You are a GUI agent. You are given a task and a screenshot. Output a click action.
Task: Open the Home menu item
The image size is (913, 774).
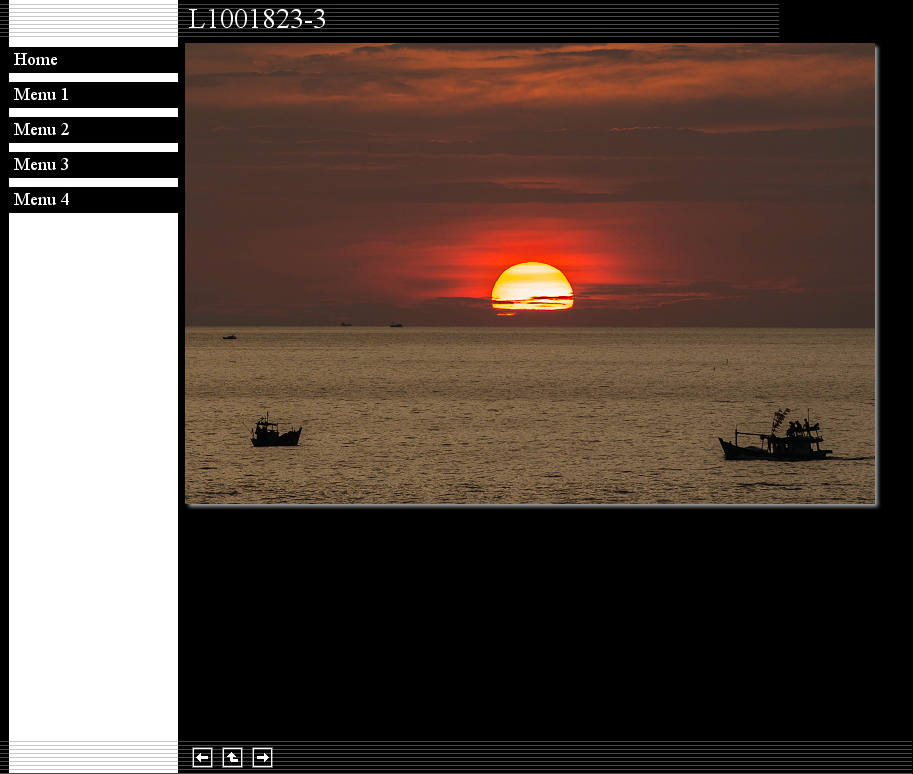tap(36, 60)
